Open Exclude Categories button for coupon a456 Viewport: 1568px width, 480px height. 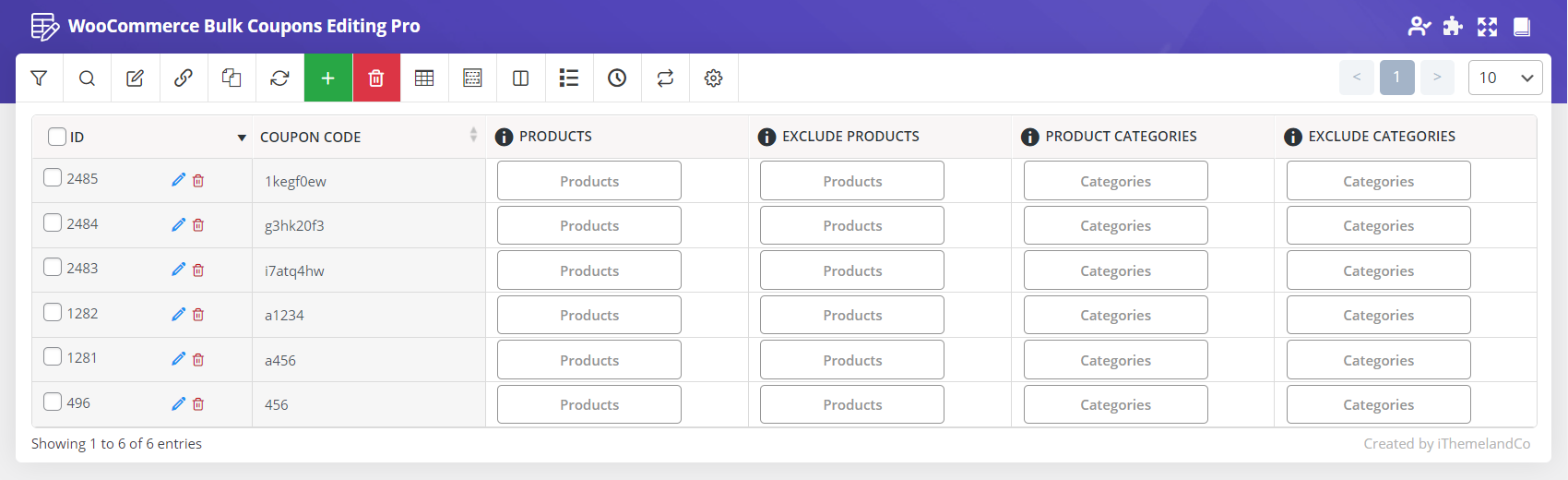coord(1378,360)
